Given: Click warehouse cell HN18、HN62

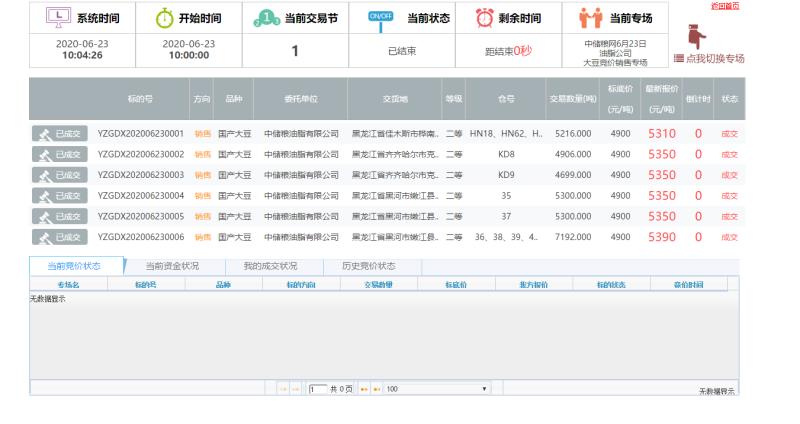Looking at the screenshot, I should point(506,134).
